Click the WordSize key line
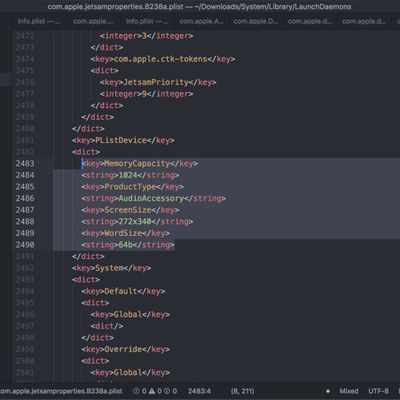400x400 pixels. coord(126,233)
